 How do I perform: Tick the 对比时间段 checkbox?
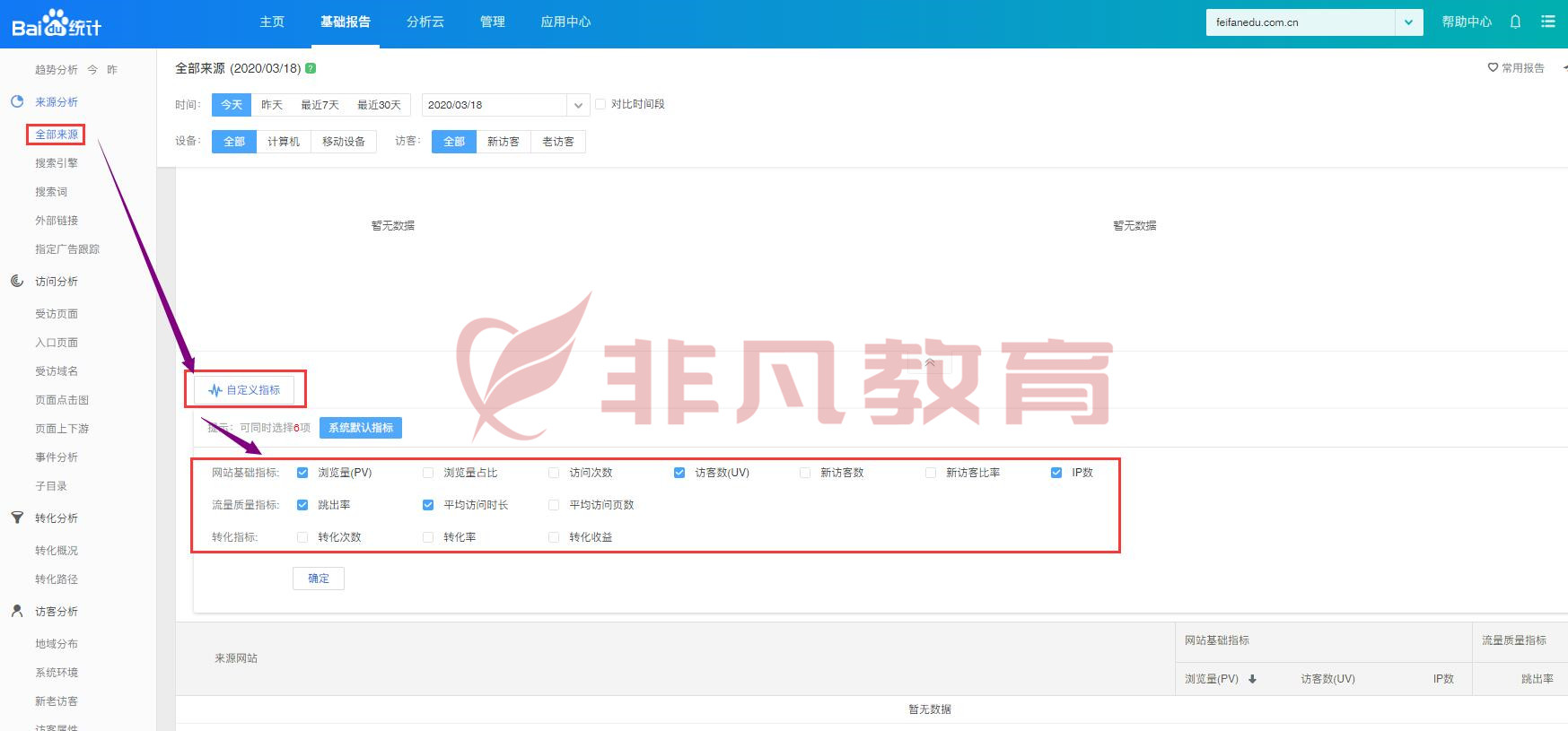pyautogui.click(x=600, y=104)
